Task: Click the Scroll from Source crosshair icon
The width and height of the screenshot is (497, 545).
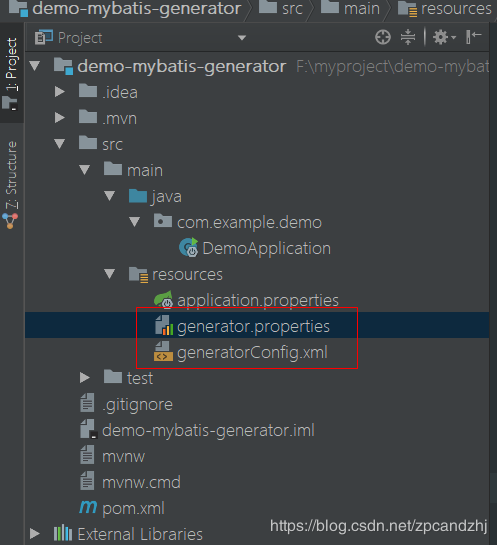Action: [383, 37]
